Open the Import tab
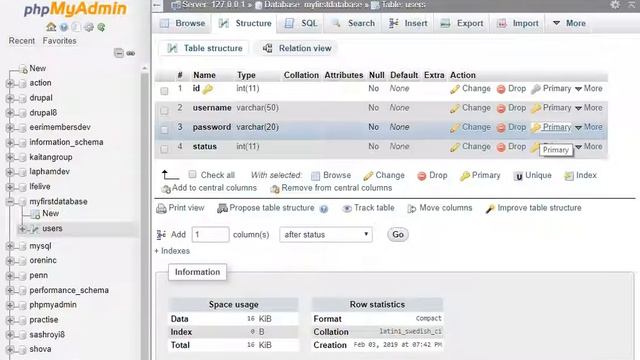The image size is (640, 360). click(x=518, y=23)
